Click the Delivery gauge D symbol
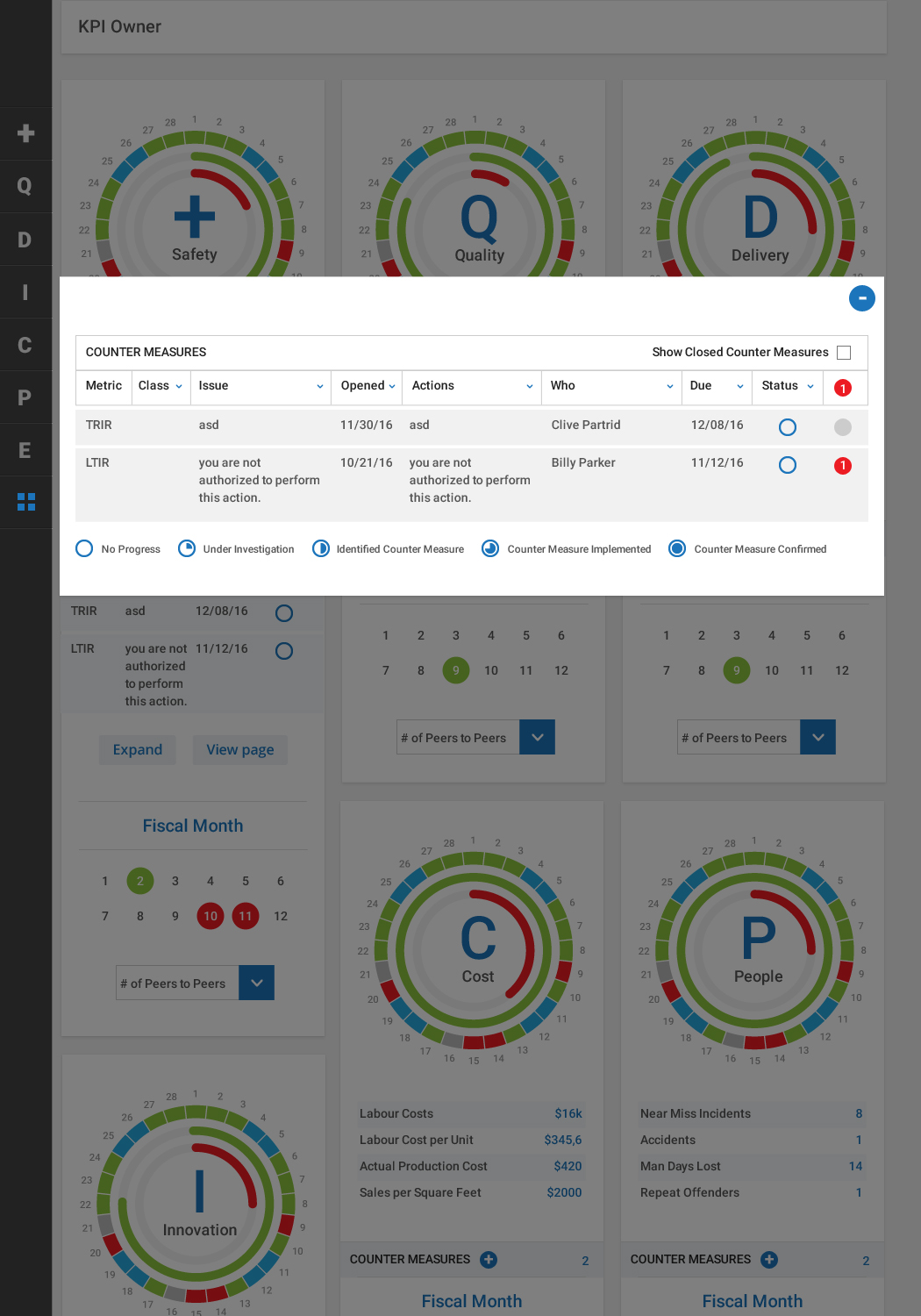Screen dimensions: 921x1316 click(x=760, y=218)
